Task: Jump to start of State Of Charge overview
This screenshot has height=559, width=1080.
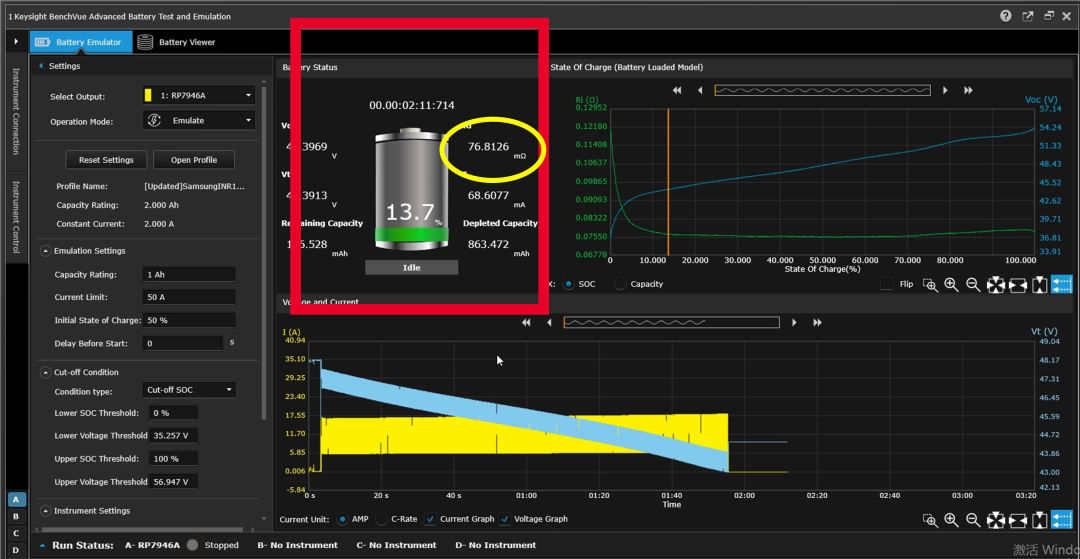Action: [677, 90]
